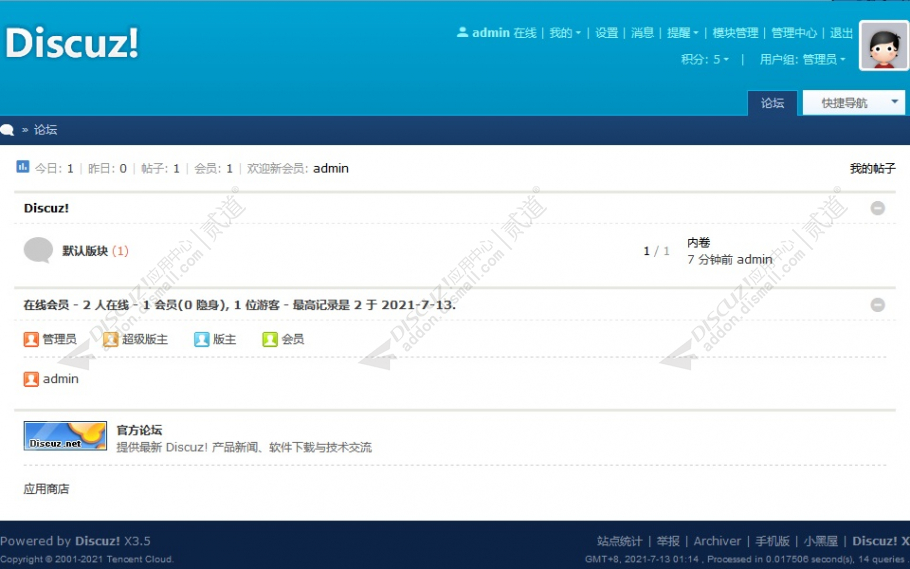This screenshot has width=910, height=569.
Task: Open the 快捷导航 quick navigation menu
Action: (x=854, y=103)
